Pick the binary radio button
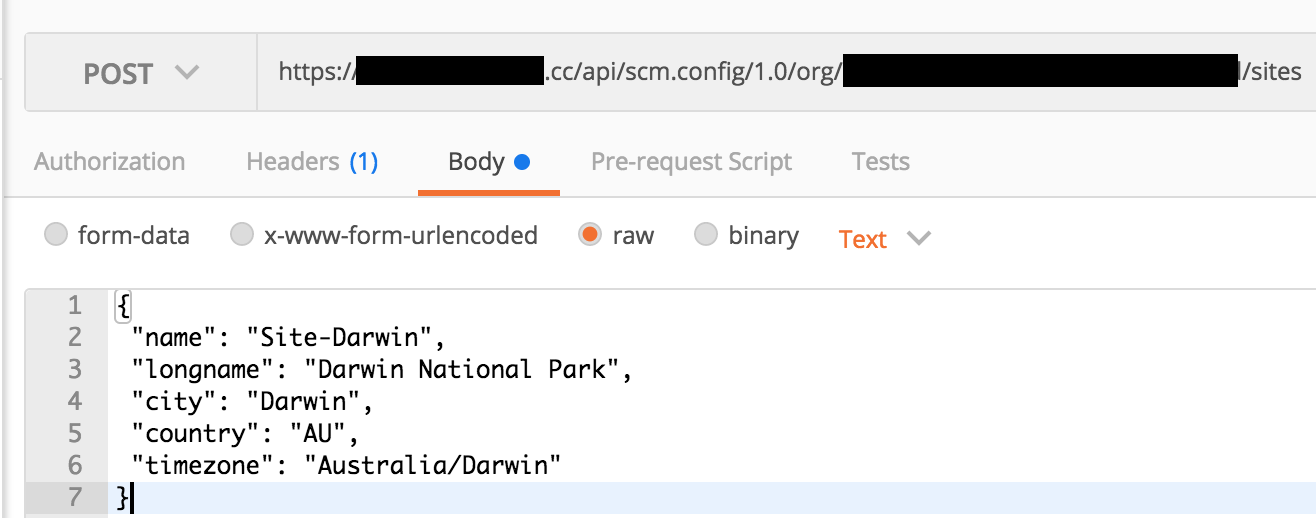This screenshot has width=1316, height=518. [x=706, y=236]
